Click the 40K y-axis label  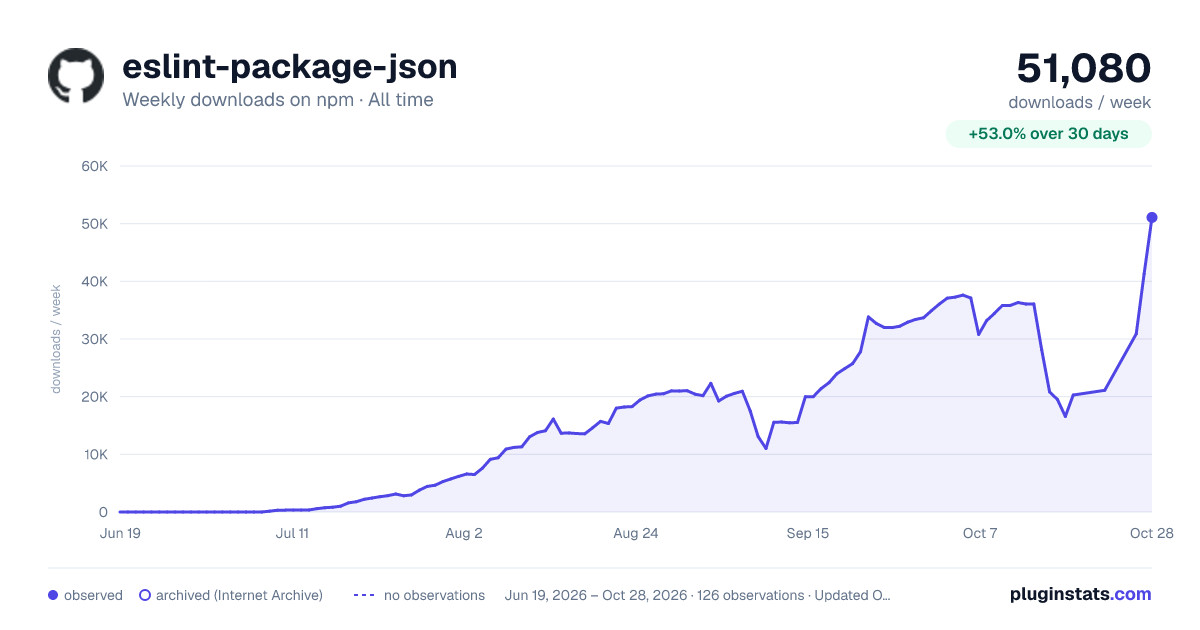tap(94, 281)
